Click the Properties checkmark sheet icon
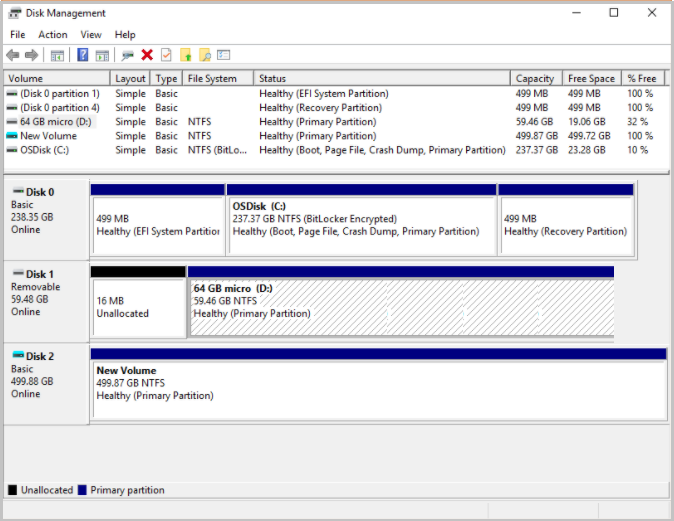 pos(166,55)
